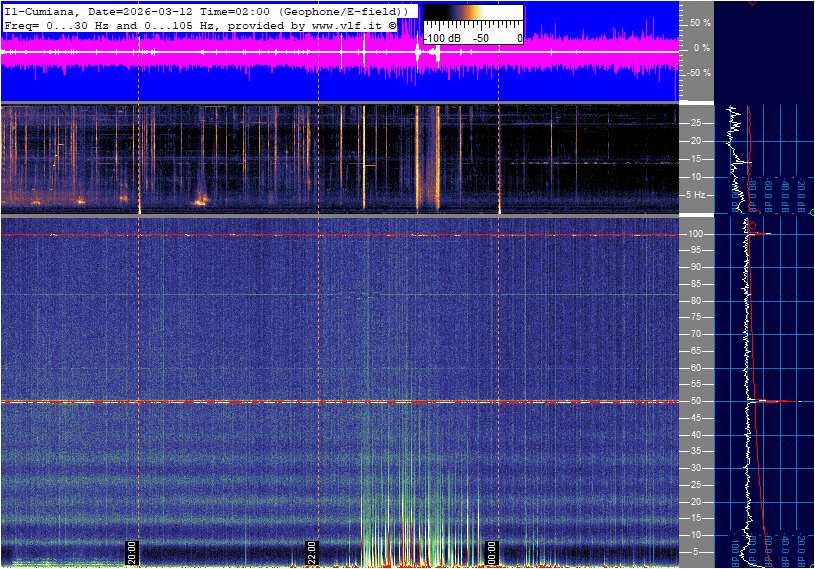Viewport: 815px width, 569px height.
Task: Select the 00:00 time marker label
Action: coord(491,553)
